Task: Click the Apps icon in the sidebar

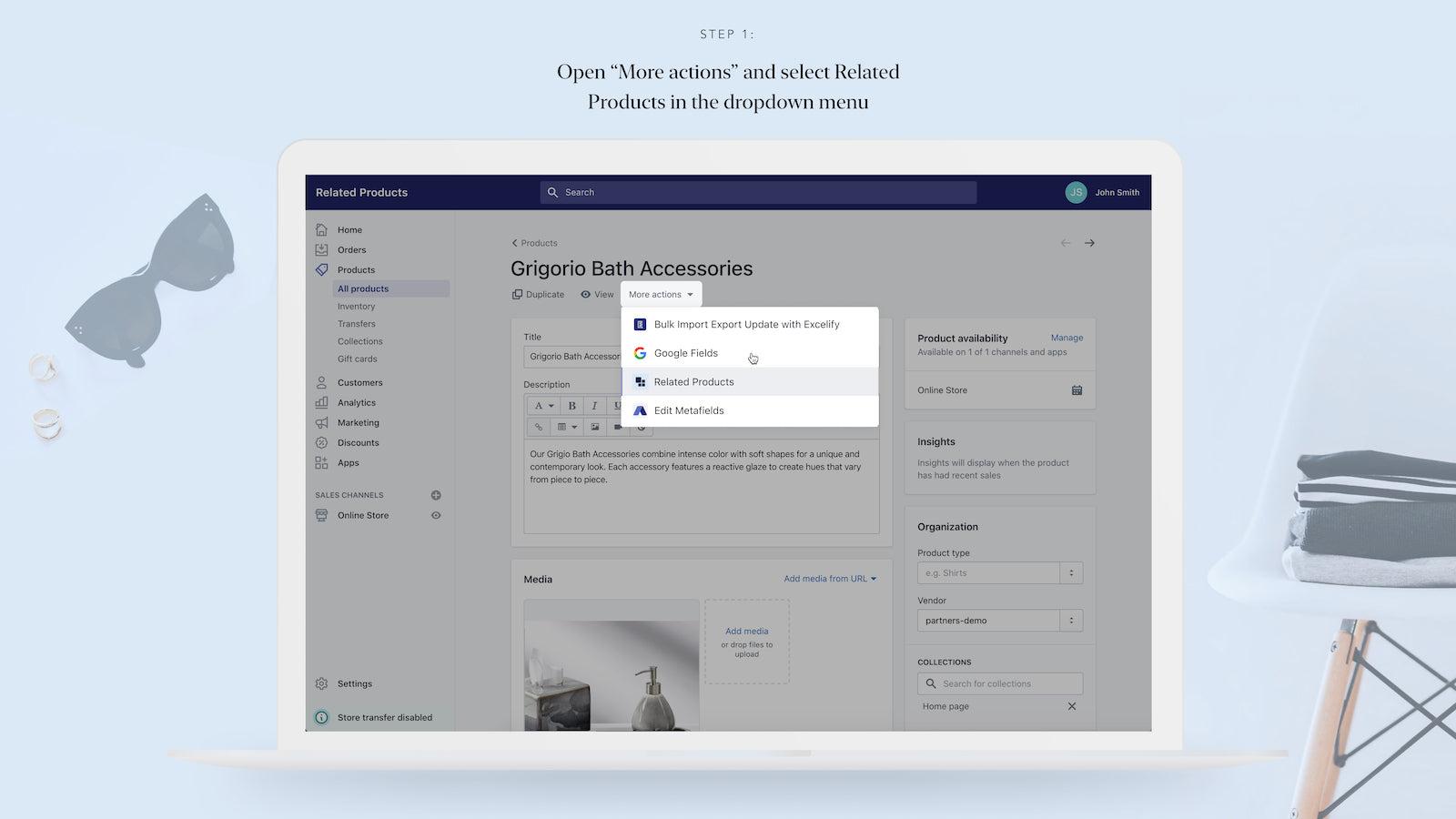Action: [322, 462]
